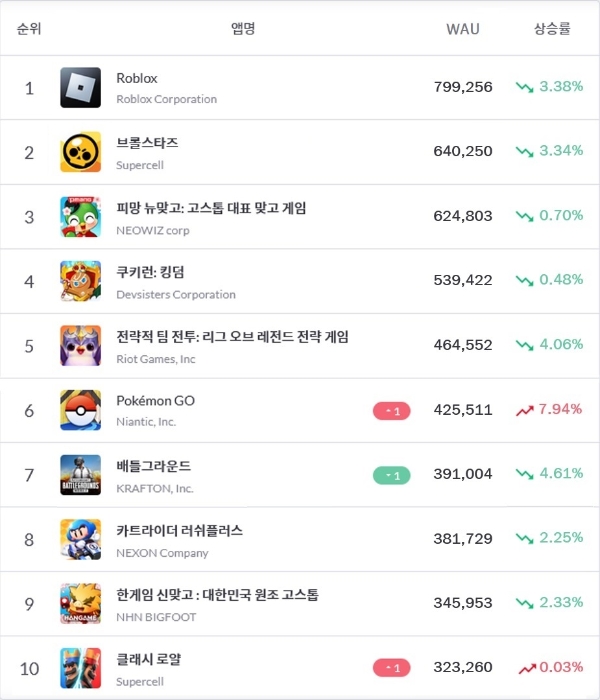Sort by the 상승률 column header

[x=552, y=29]
